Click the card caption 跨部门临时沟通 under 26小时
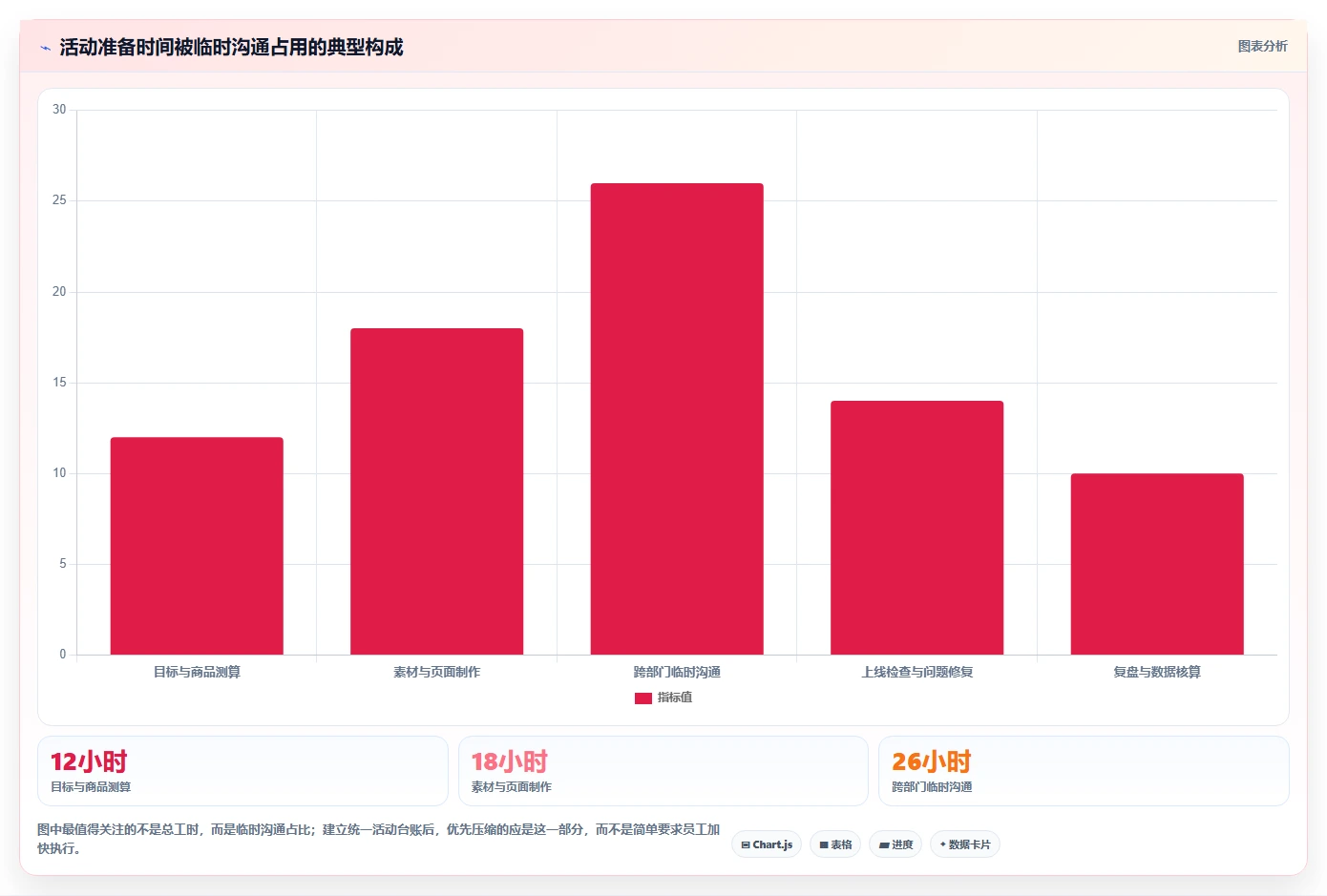Viewport: 1327px width, 896px height. (x=932, y=787)
